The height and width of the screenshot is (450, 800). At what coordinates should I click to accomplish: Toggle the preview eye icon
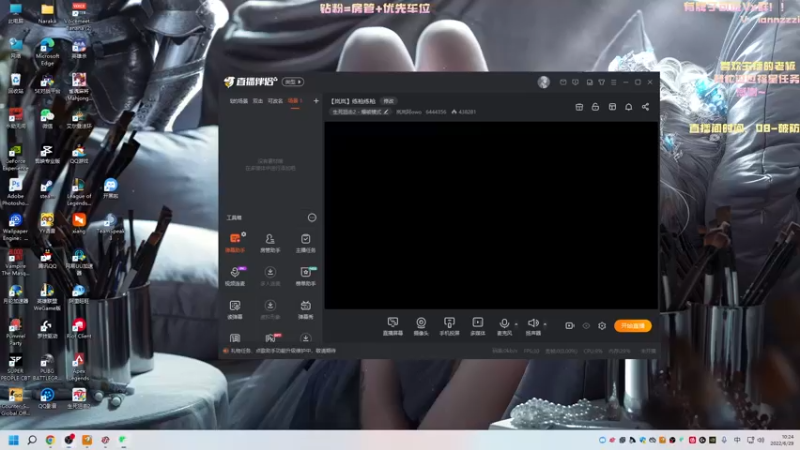pos(586,326)
